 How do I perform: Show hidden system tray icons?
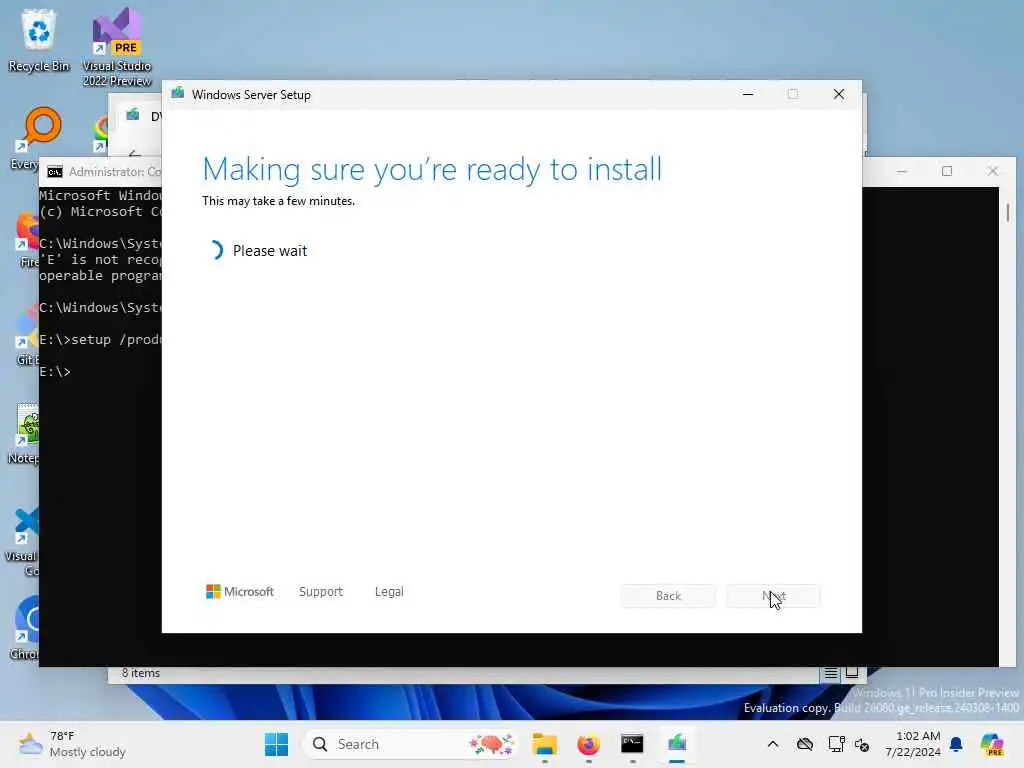point(773,744)
